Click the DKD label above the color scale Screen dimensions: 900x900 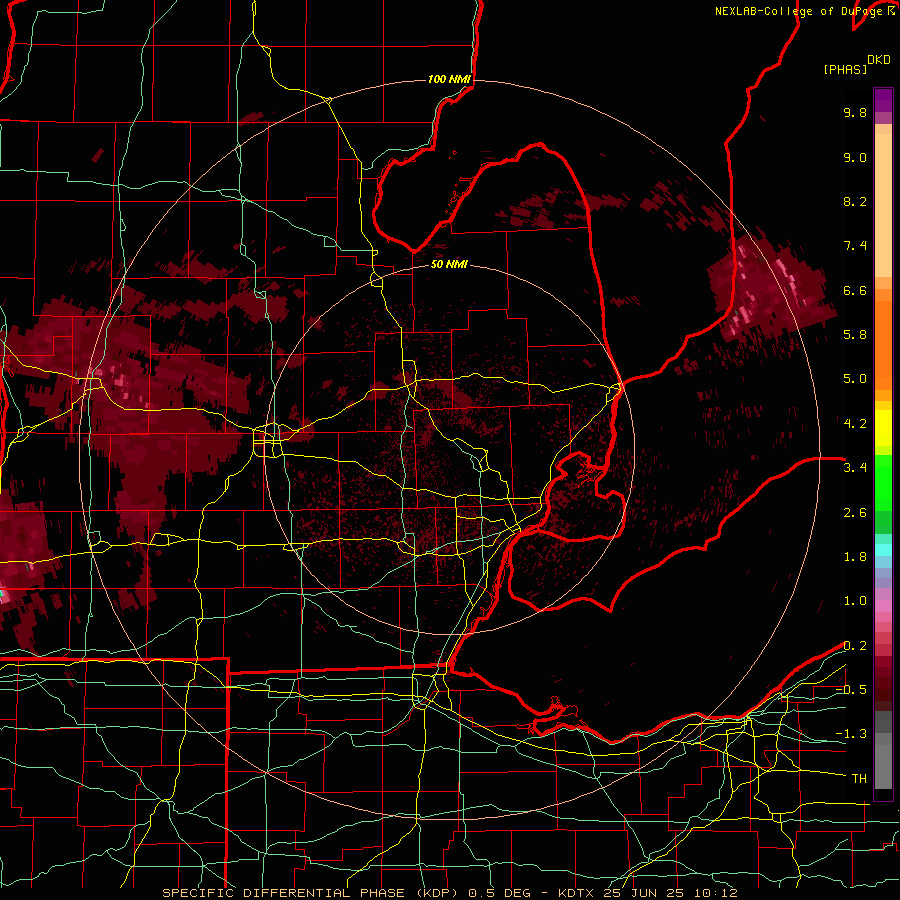[x=879, y=60]
